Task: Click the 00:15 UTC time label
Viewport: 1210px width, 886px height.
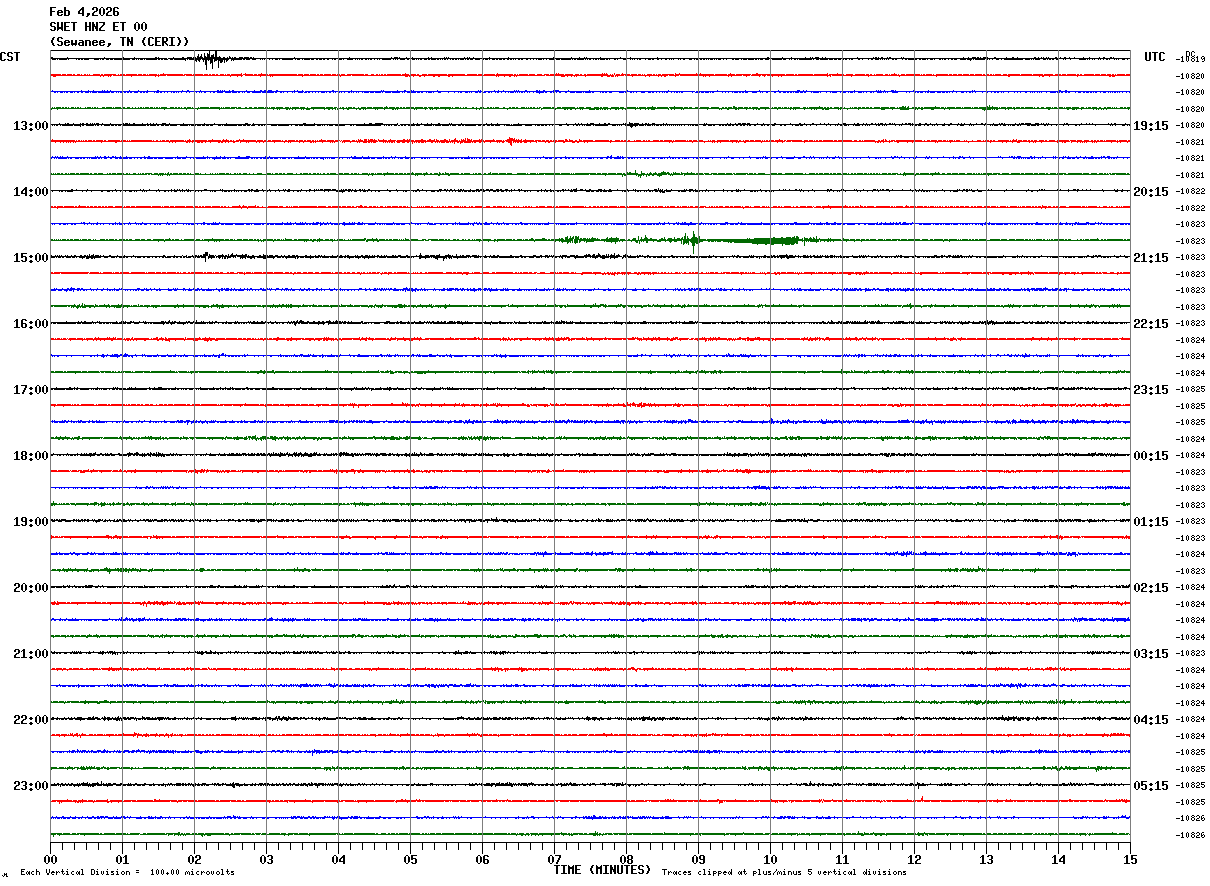Action: 1151,456
